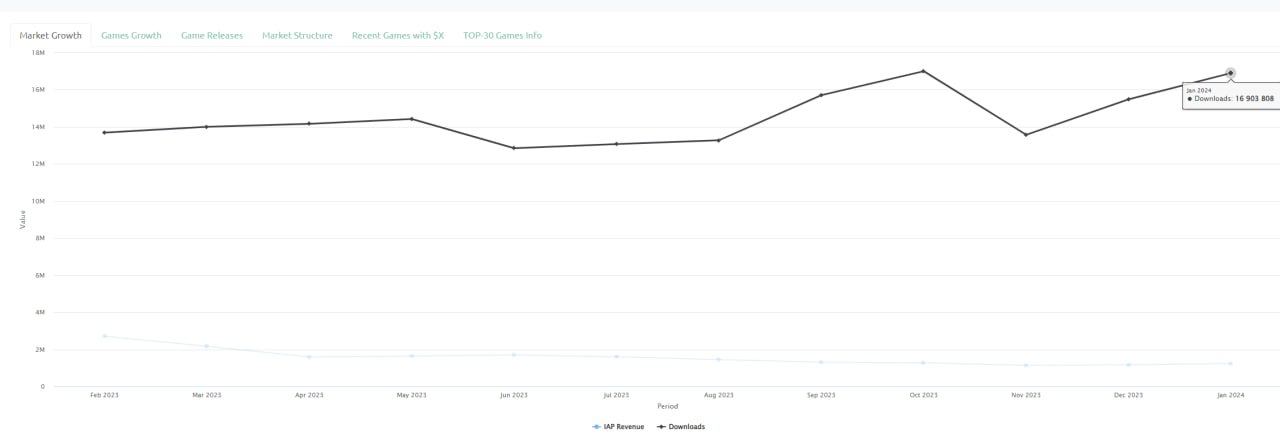Toggle the IAP Revenue legend item
This screenshot has height=446, width=1280.
point(619,427)
